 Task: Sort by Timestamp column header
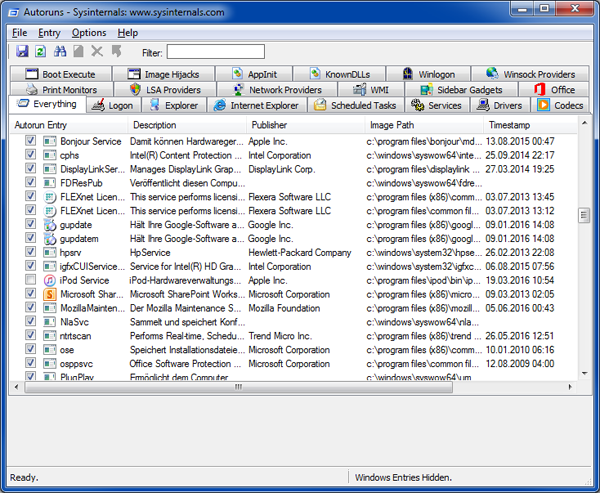pyautogui.click(x=530, y=125)
